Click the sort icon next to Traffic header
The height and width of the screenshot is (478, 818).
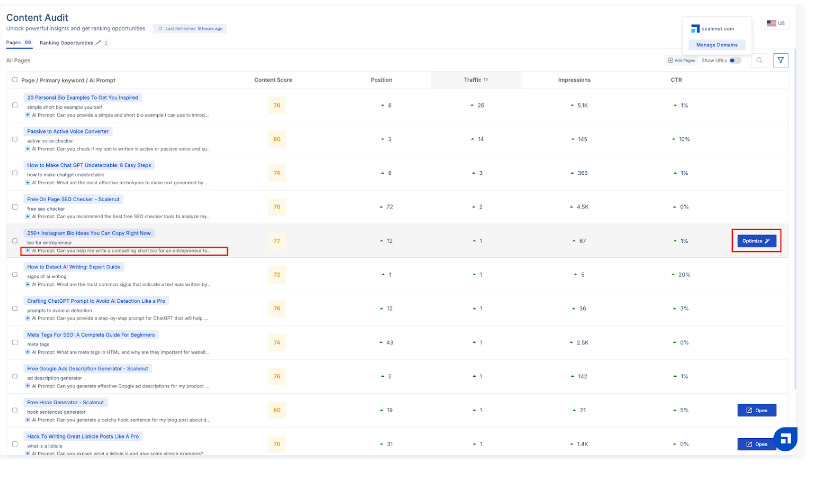point(486,80)
